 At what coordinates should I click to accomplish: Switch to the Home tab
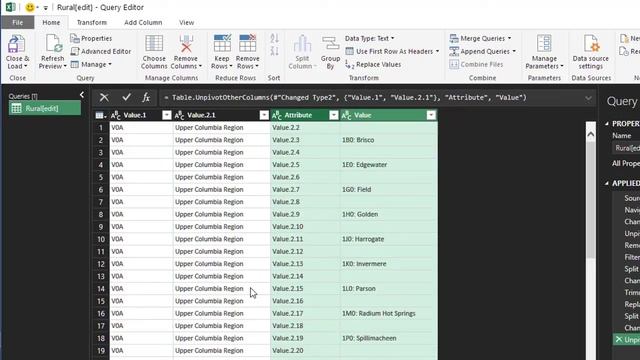(51, 22)
